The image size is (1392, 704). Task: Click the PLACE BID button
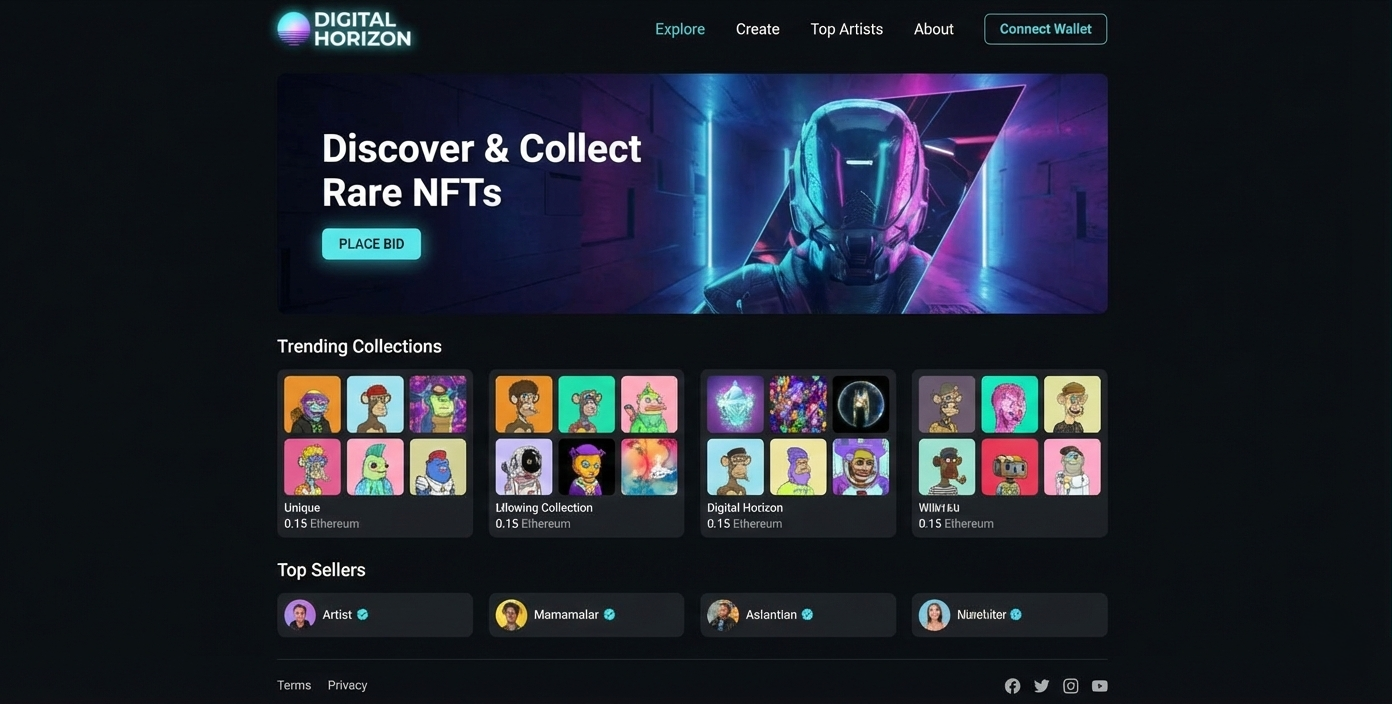tap(371, 244)
